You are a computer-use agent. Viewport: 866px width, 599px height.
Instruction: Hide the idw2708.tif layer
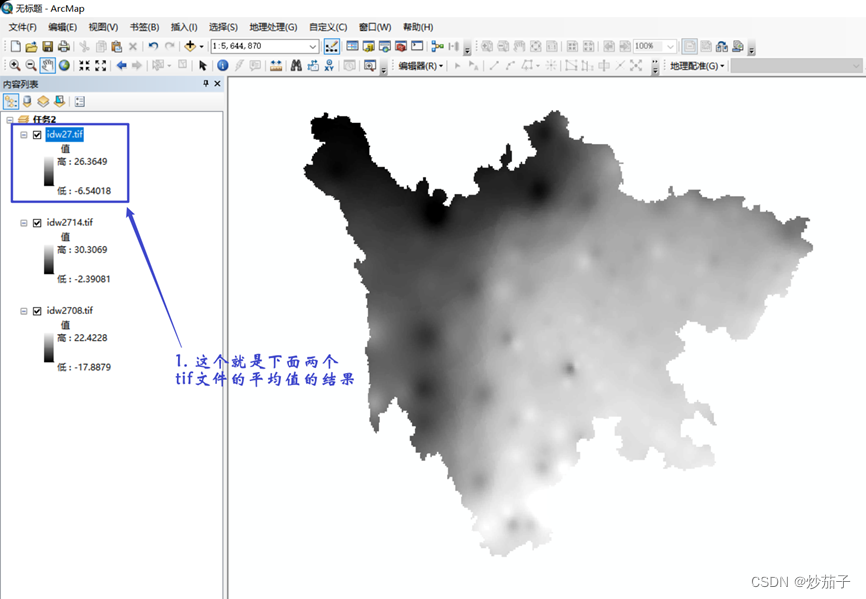37,311
